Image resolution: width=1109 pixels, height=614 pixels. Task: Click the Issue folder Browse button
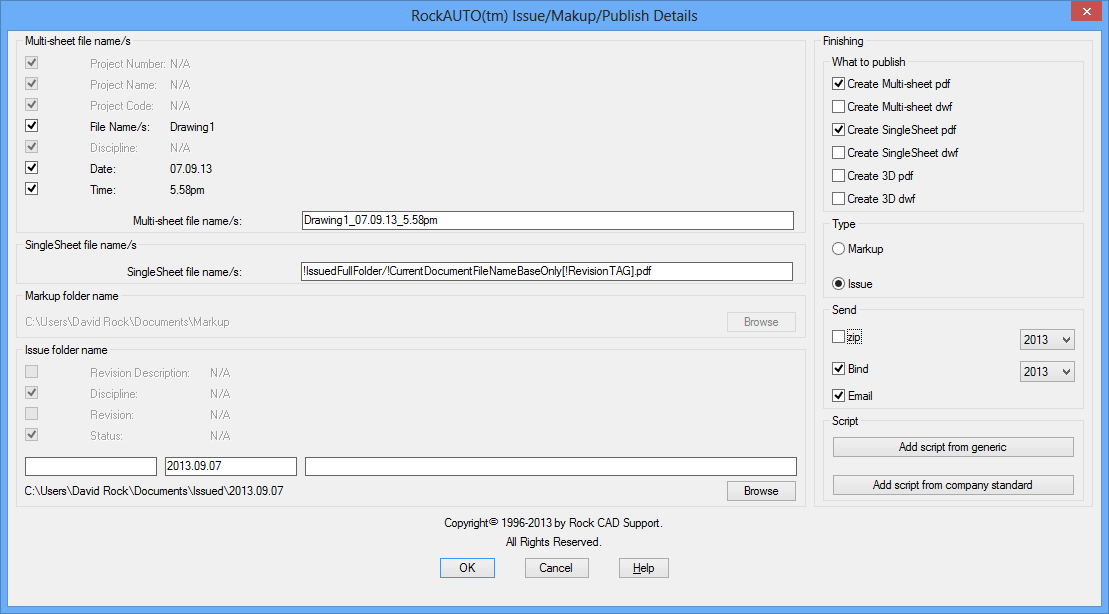point(761,491)
